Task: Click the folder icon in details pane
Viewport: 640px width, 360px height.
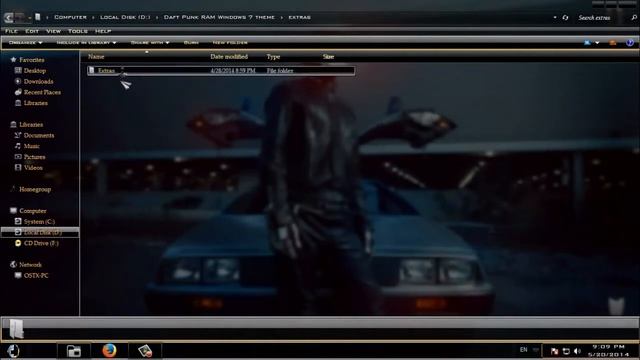Action: [x=16, y=329]
